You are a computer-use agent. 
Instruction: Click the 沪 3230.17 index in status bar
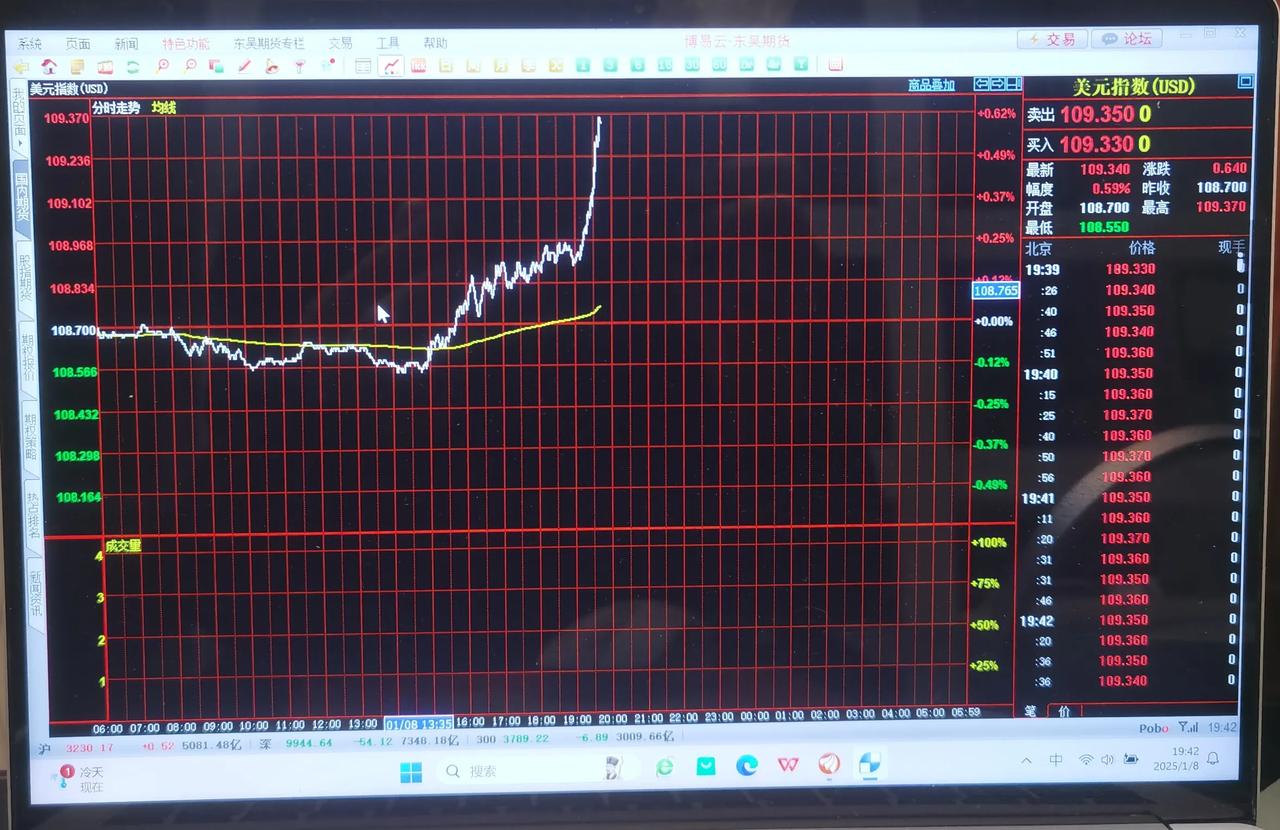click(76, 746)
